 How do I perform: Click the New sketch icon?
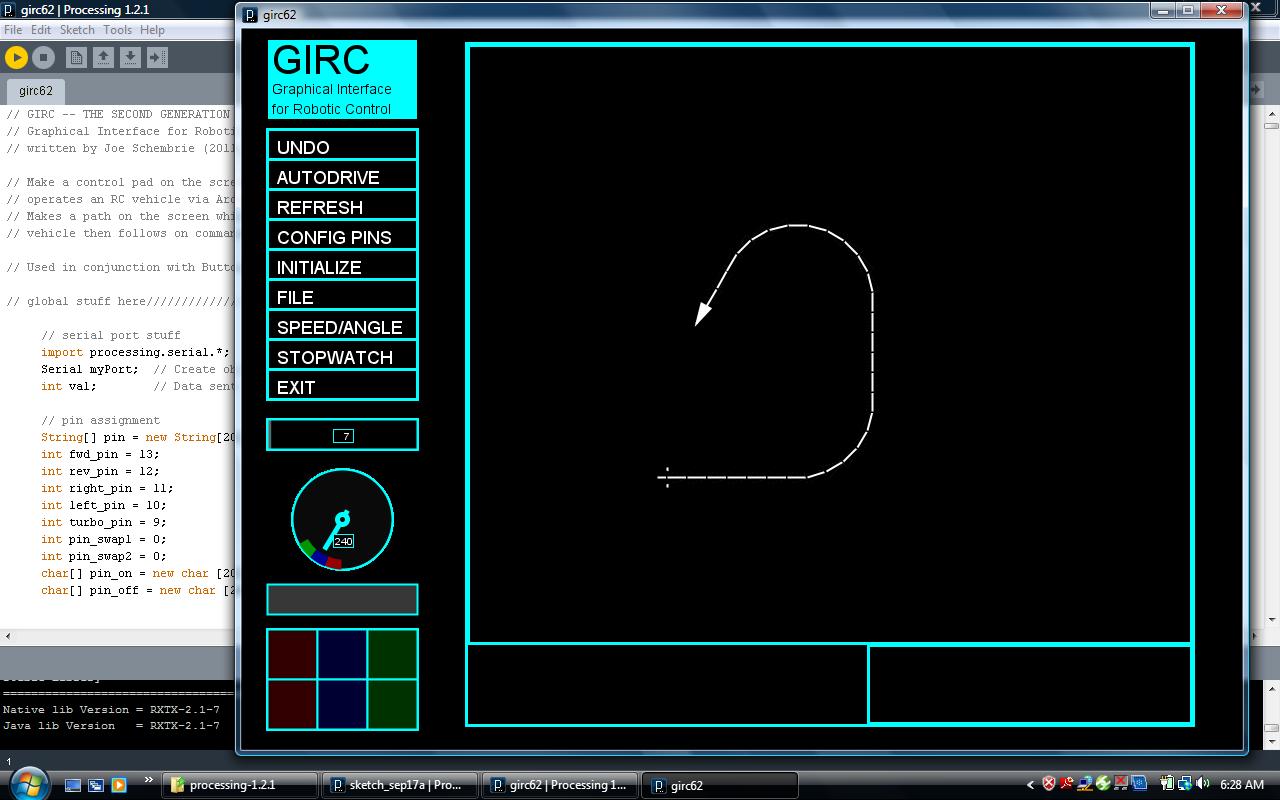(x=76, y=58)
